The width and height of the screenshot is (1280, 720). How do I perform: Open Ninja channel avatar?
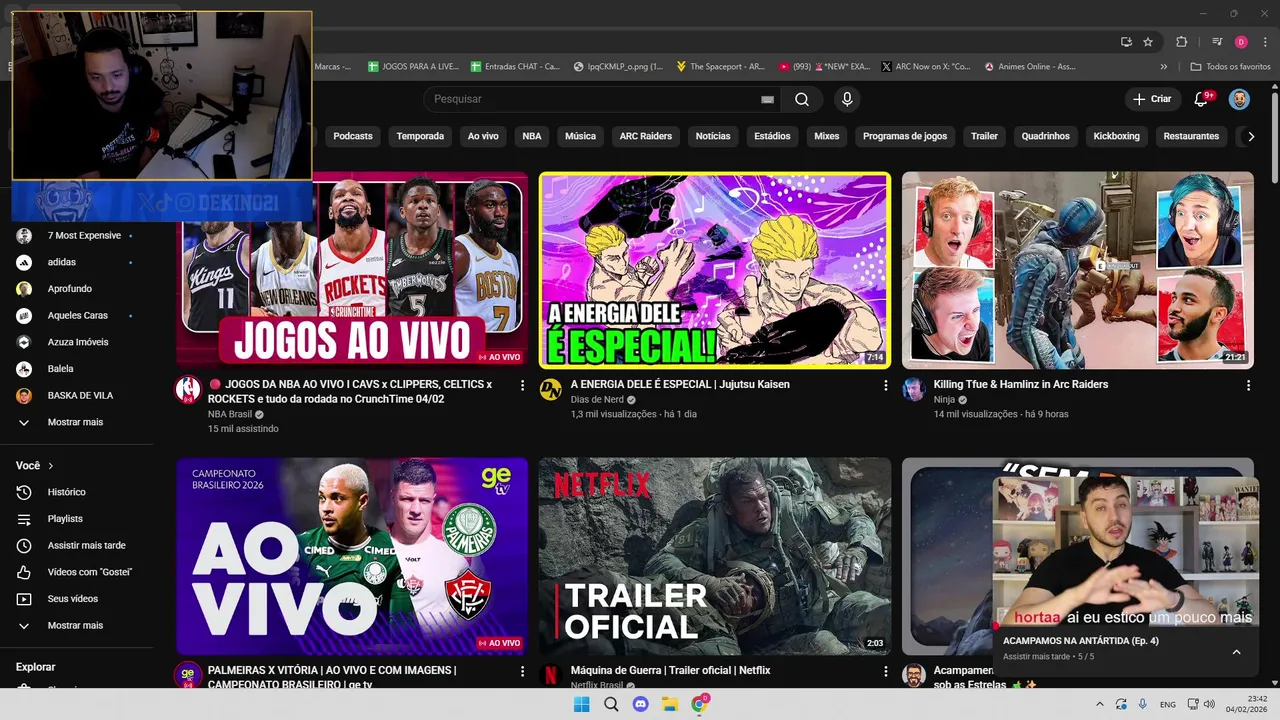[x=913, y=390]
